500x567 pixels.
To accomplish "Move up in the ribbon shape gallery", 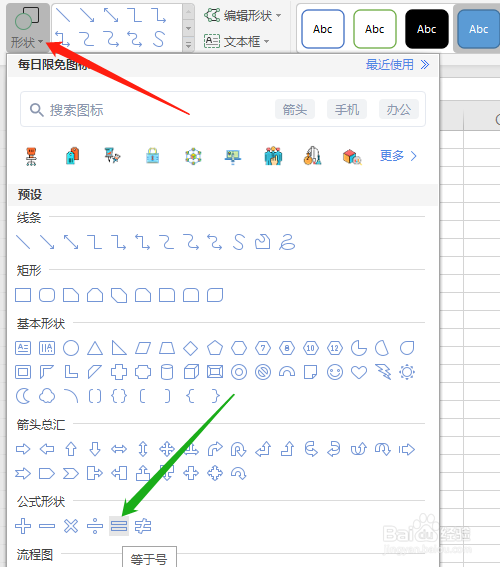I will [x=188, y=12].
